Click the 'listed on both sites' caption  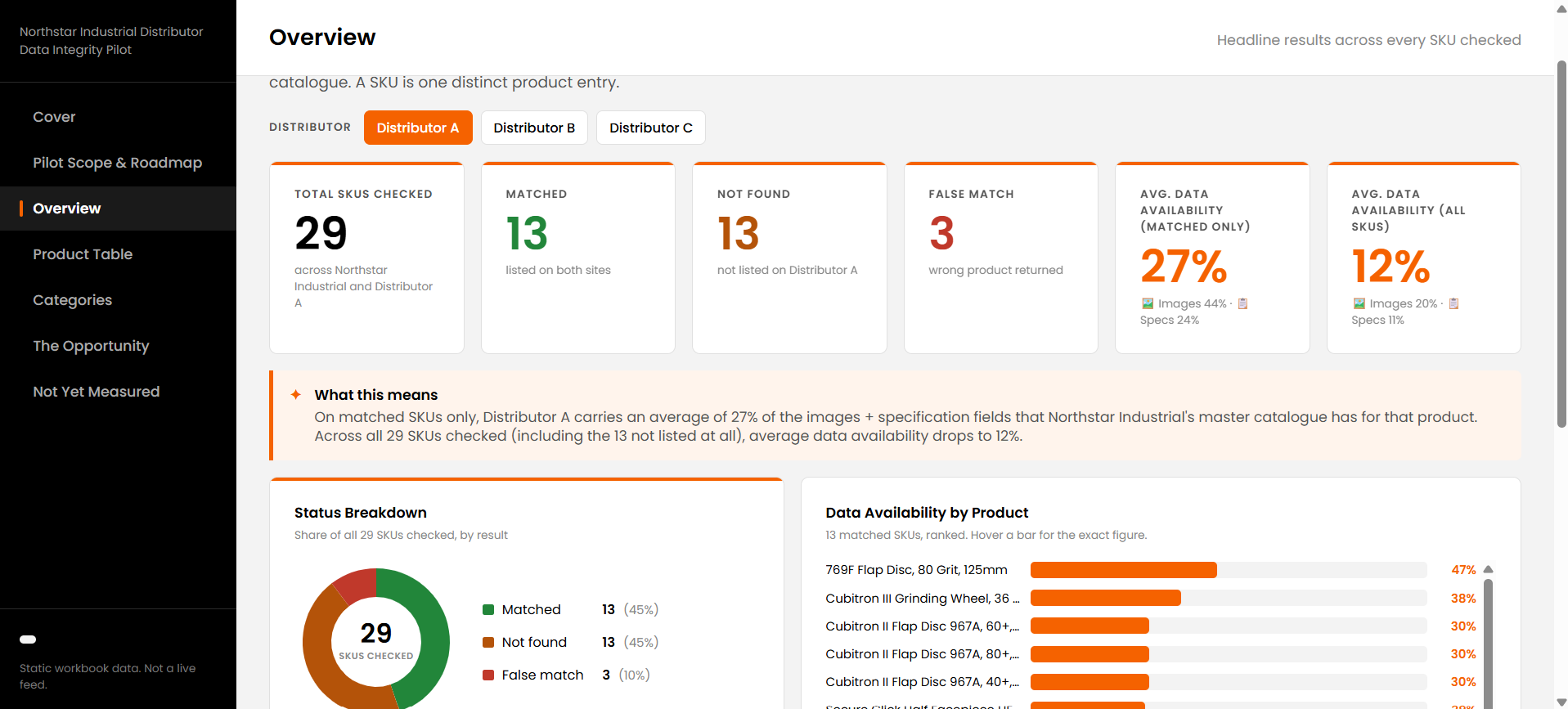pos(558,270)
